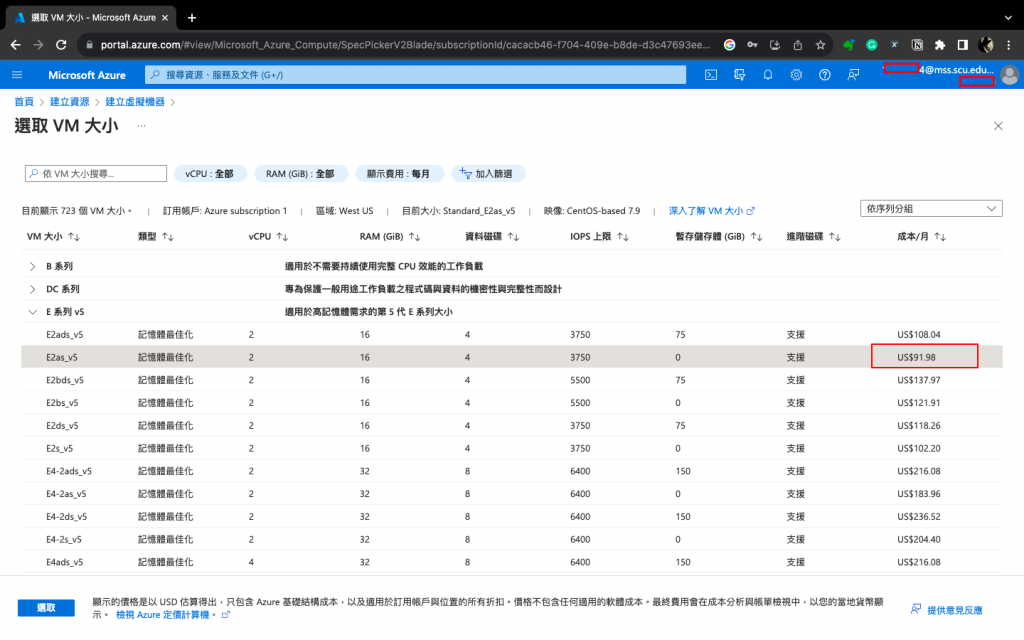
Task: Open the Chrome three-dot menu
Action: (x=1009, y=44)
